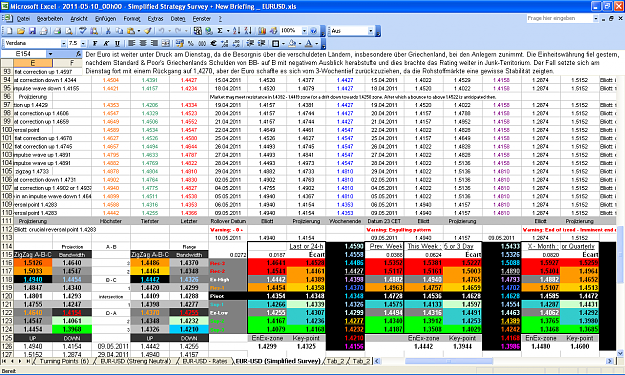Save the workbook with diskette icon
This screenshot has height=375, width=625.
point(32,31)
